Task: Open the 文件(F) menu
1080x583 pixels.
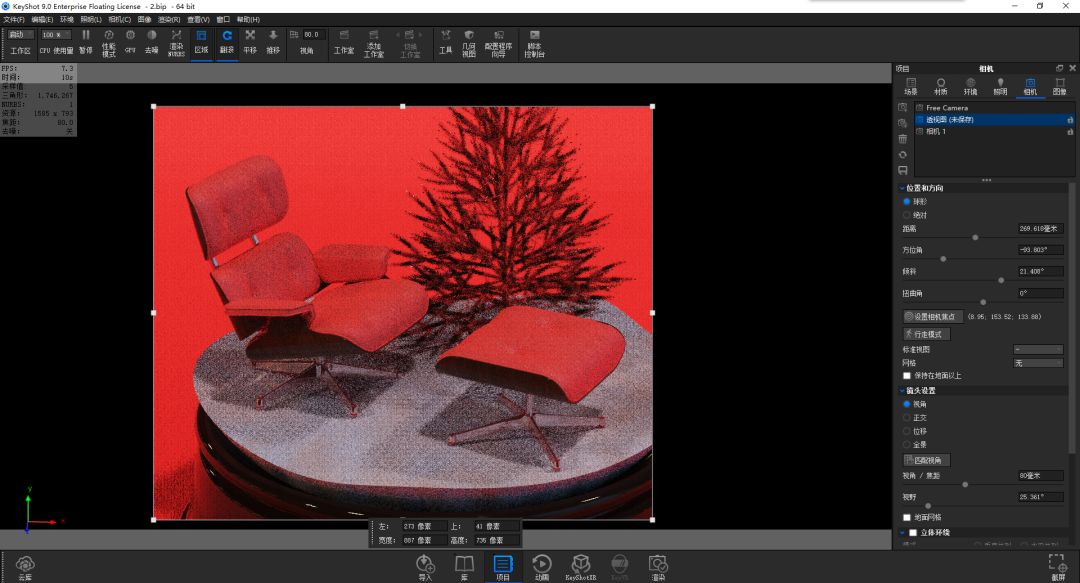Action: [x=14, y=19]
